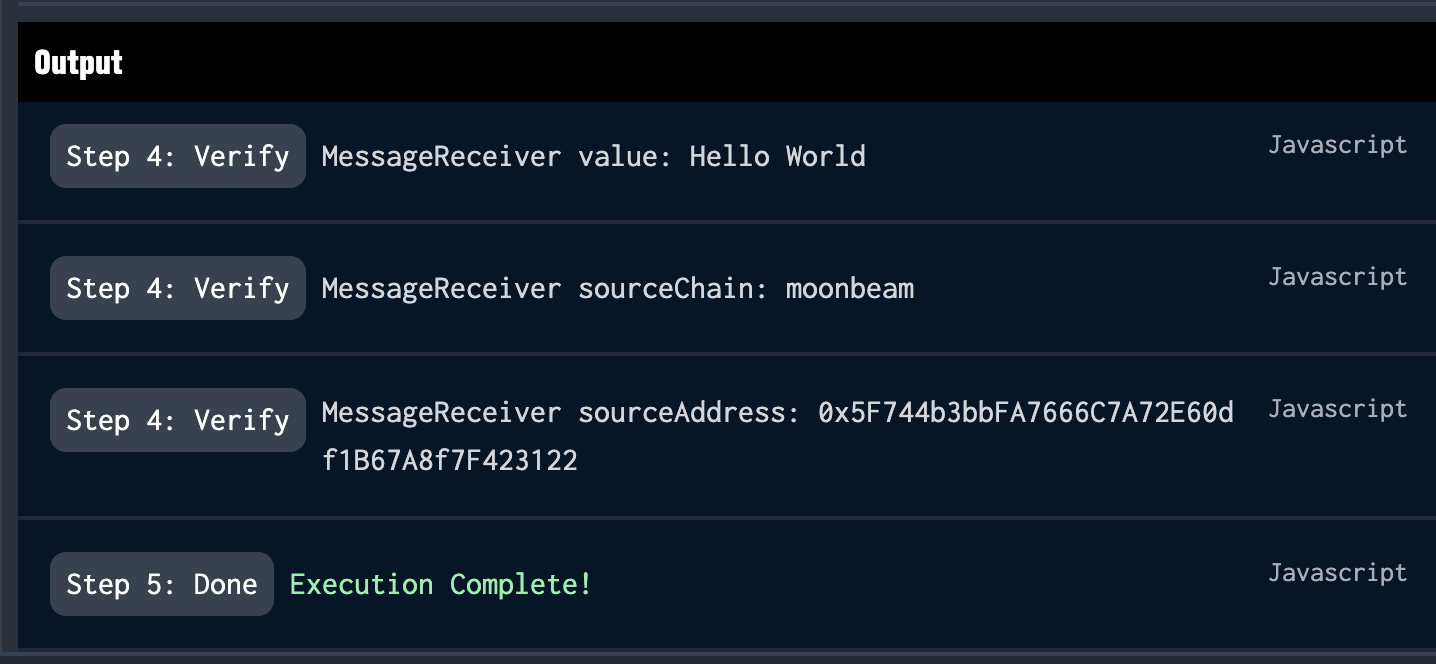This screenshot has height=664, width=1436.
Task: Click the wrapped address line f1B67A8f7F423122
Action: 449,460
